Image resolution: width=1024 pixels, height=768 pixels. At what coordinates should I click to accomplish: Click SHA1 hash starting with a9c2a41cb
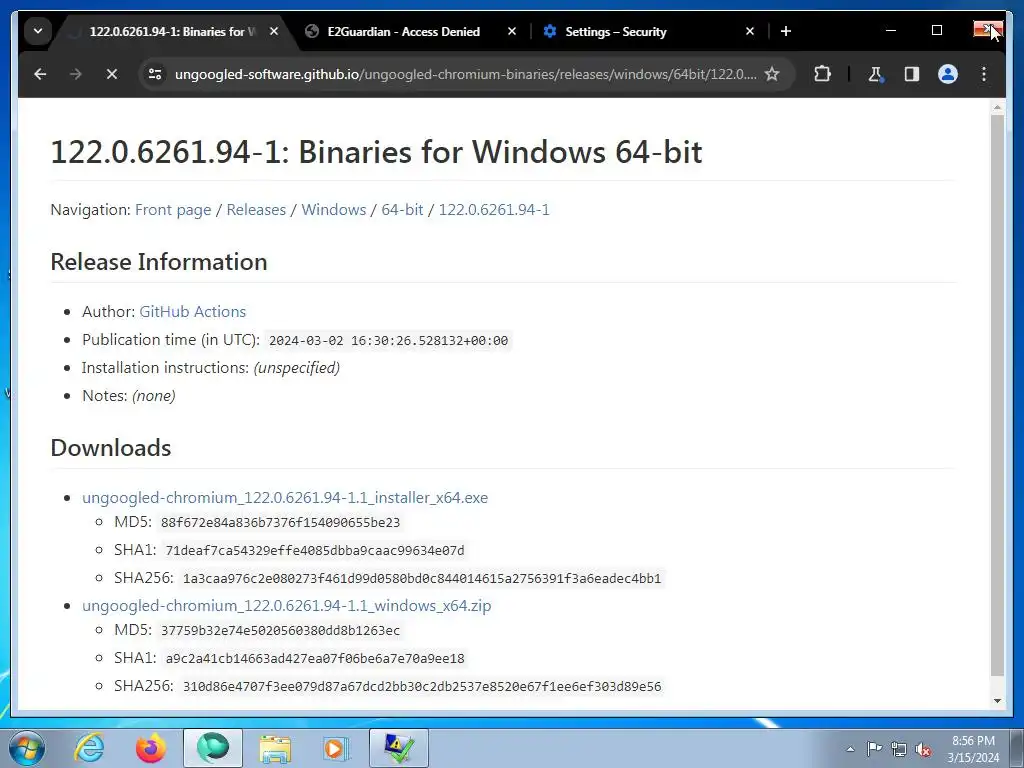click(315, 659)
